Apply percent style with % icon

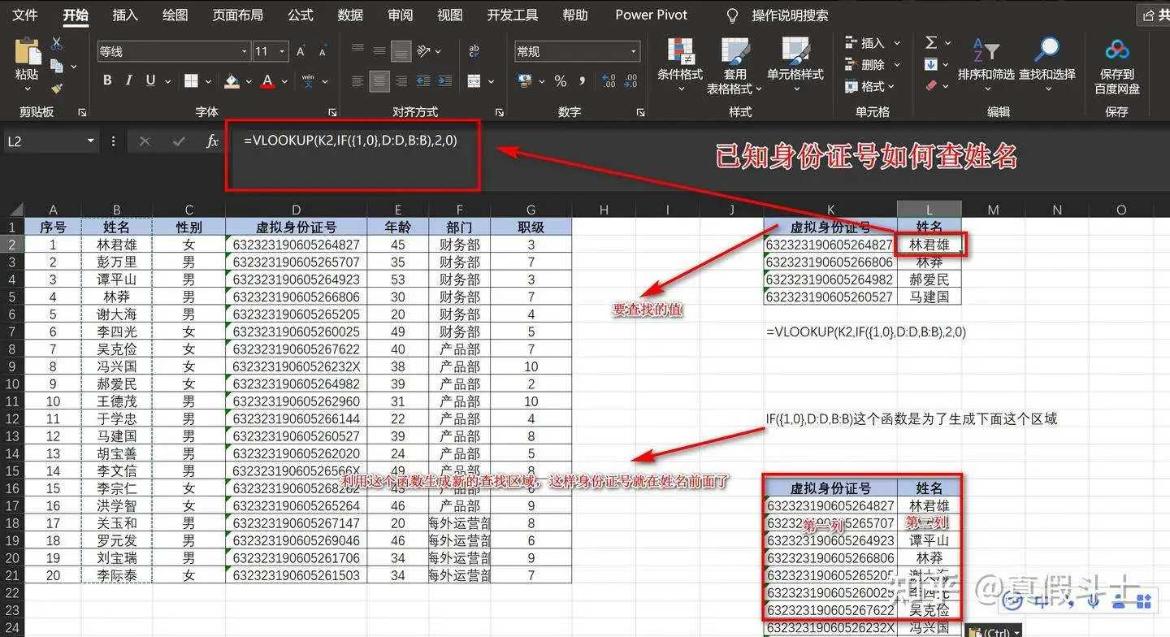point(560,81)
